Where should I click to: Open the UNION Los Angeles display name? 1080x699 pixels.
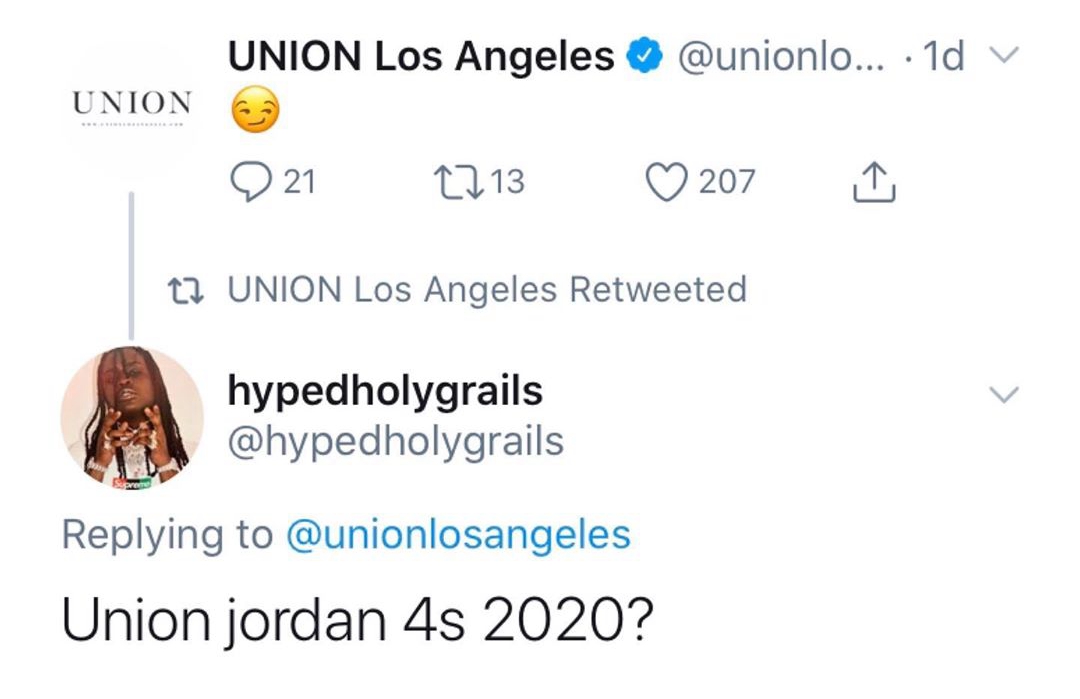point(421,58)
